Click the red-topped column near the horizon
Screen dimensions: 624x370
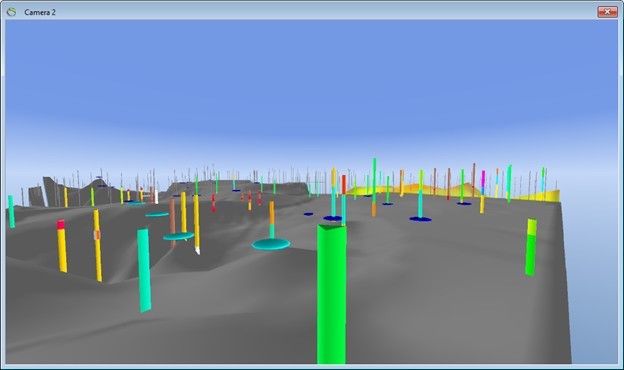[x=344, y=184]
